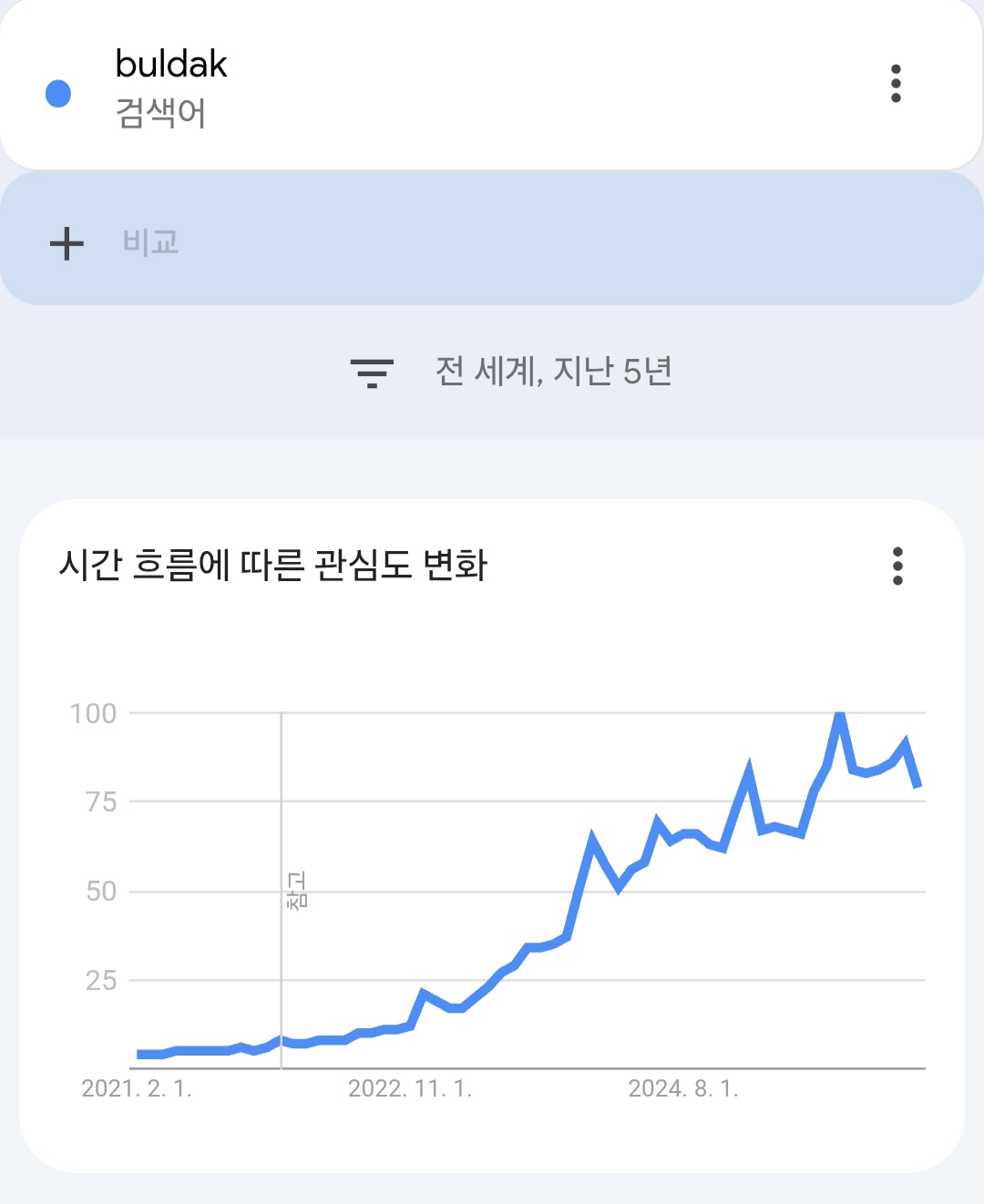Focus the 비교 compare field
The height and width of the screenshot is (1204, 984).
pos(492,239)
